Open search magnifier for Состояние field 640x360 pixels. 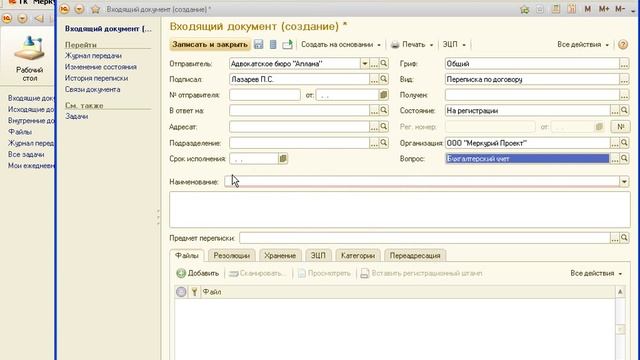(624, 110)
